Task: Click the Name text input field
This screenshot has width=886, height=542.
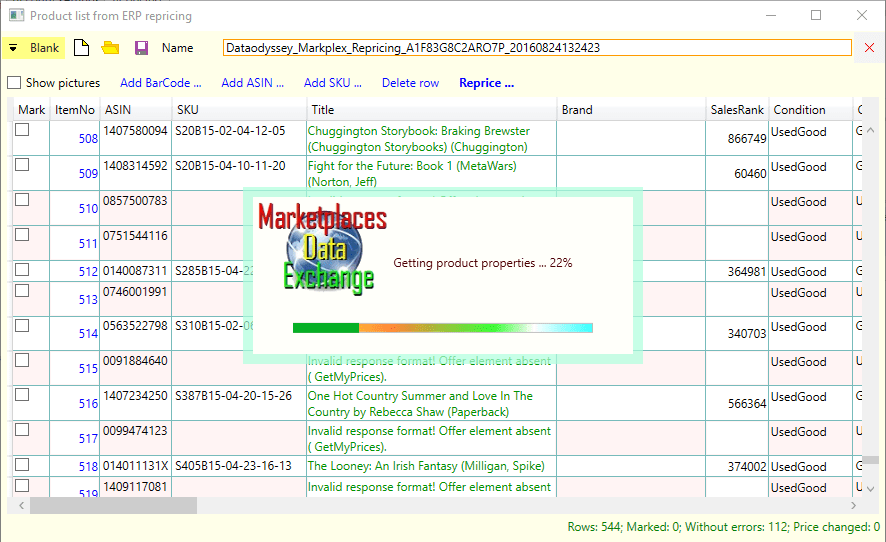Action: (537, 48)
